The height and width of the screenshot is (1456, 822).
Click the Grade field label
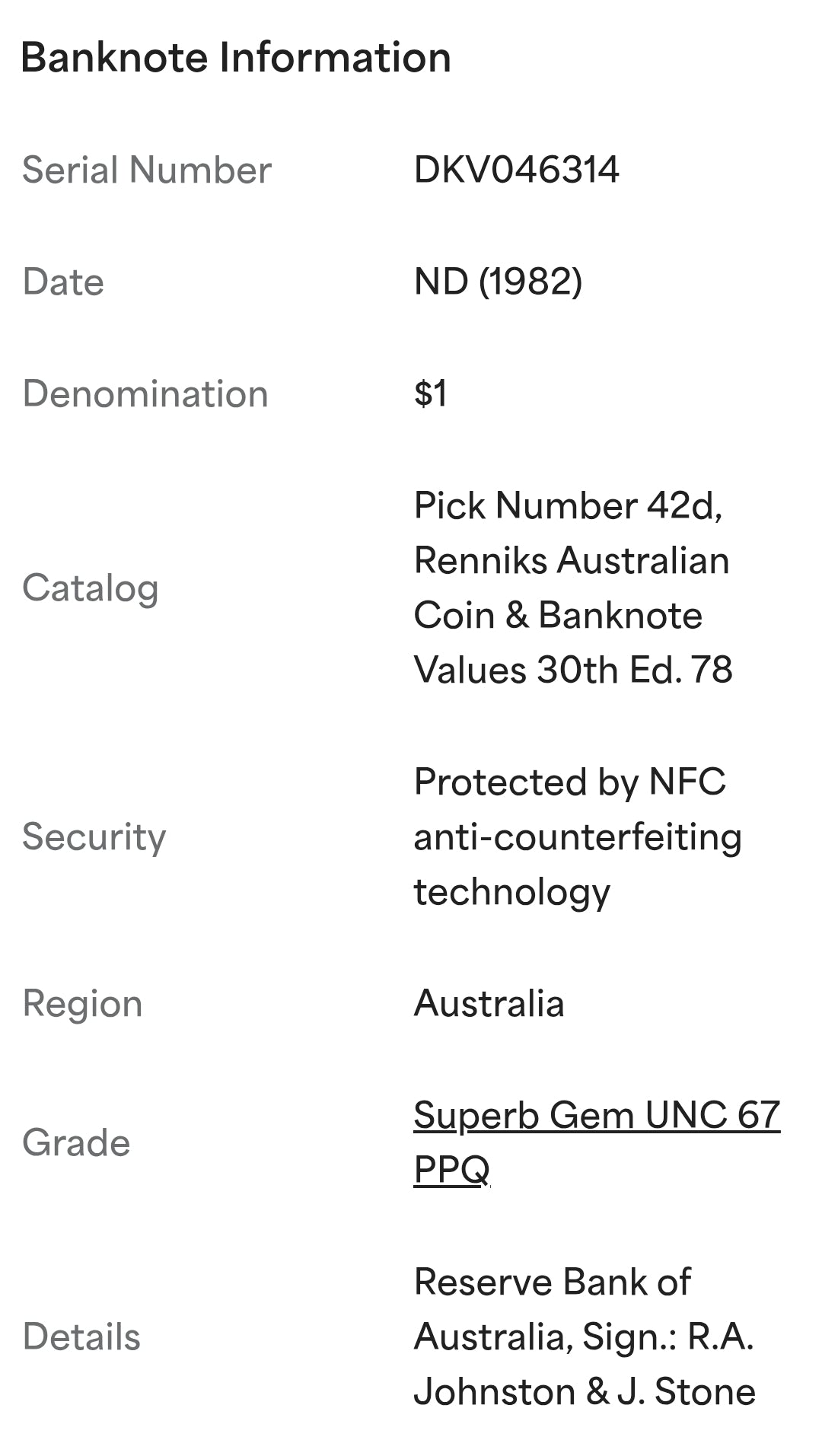tap(76, 1142)
